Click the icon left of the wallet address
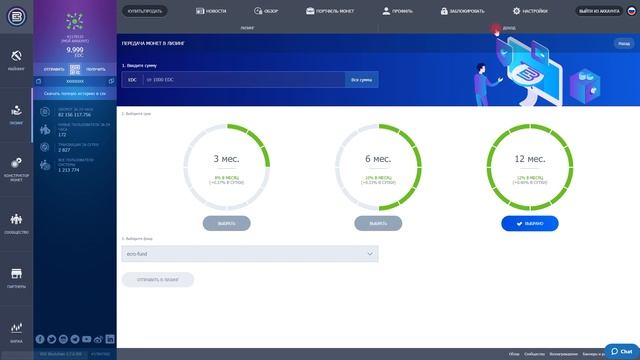The image size is (640, 360). (x=39, y=81)
